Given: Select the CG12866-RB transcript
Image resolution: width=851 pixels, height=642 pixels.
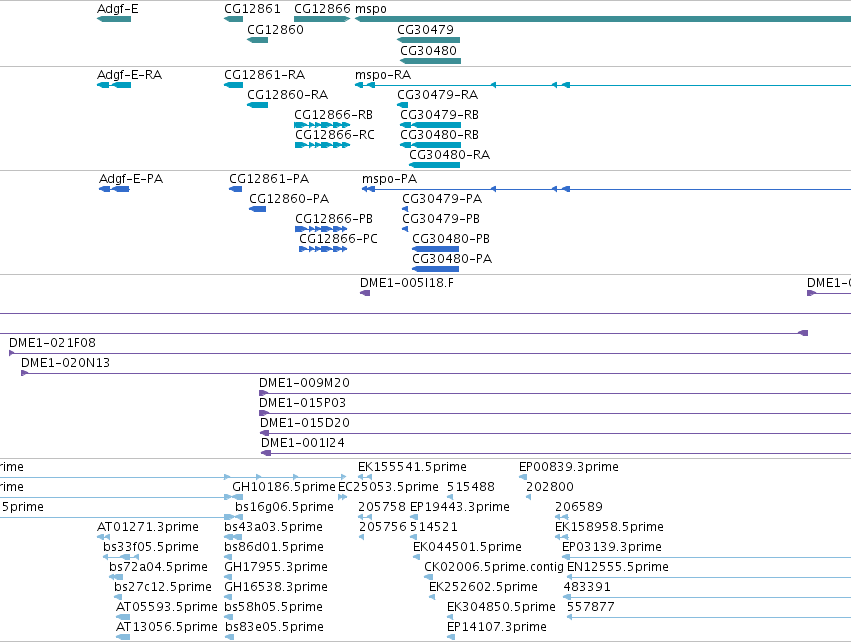Looking at the screenshot, I should [322, 125].
